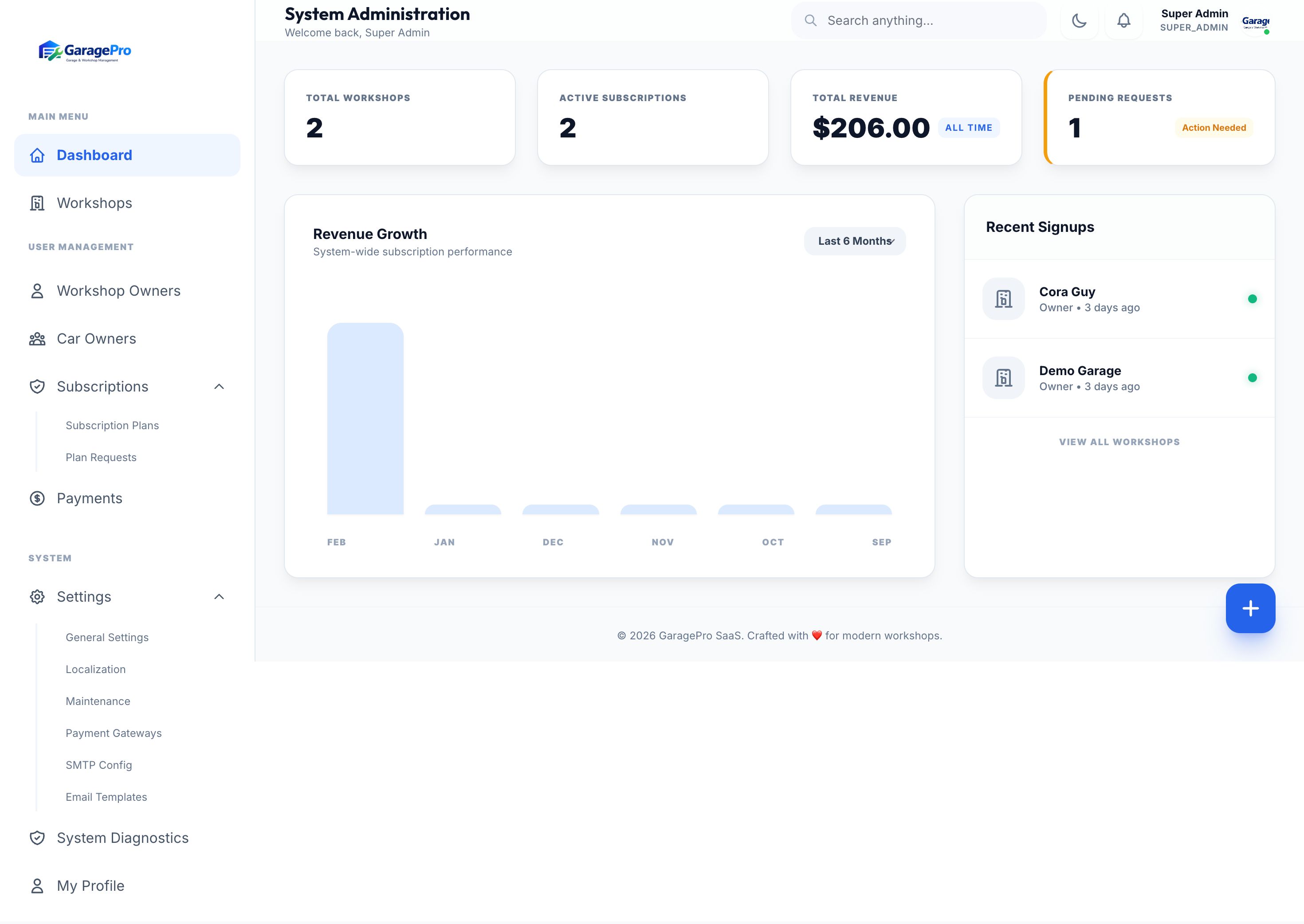Screen dimensions: 1304x924
Task: Click View All Workshops link
Action: point(1119,442)
